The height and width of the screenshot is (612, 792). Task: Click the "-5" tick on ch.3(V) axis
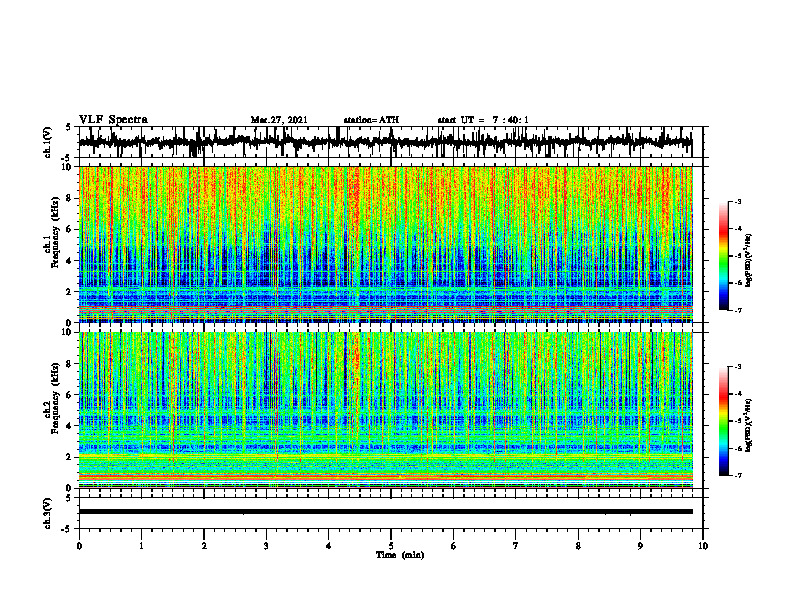click(x=67, y=529)
